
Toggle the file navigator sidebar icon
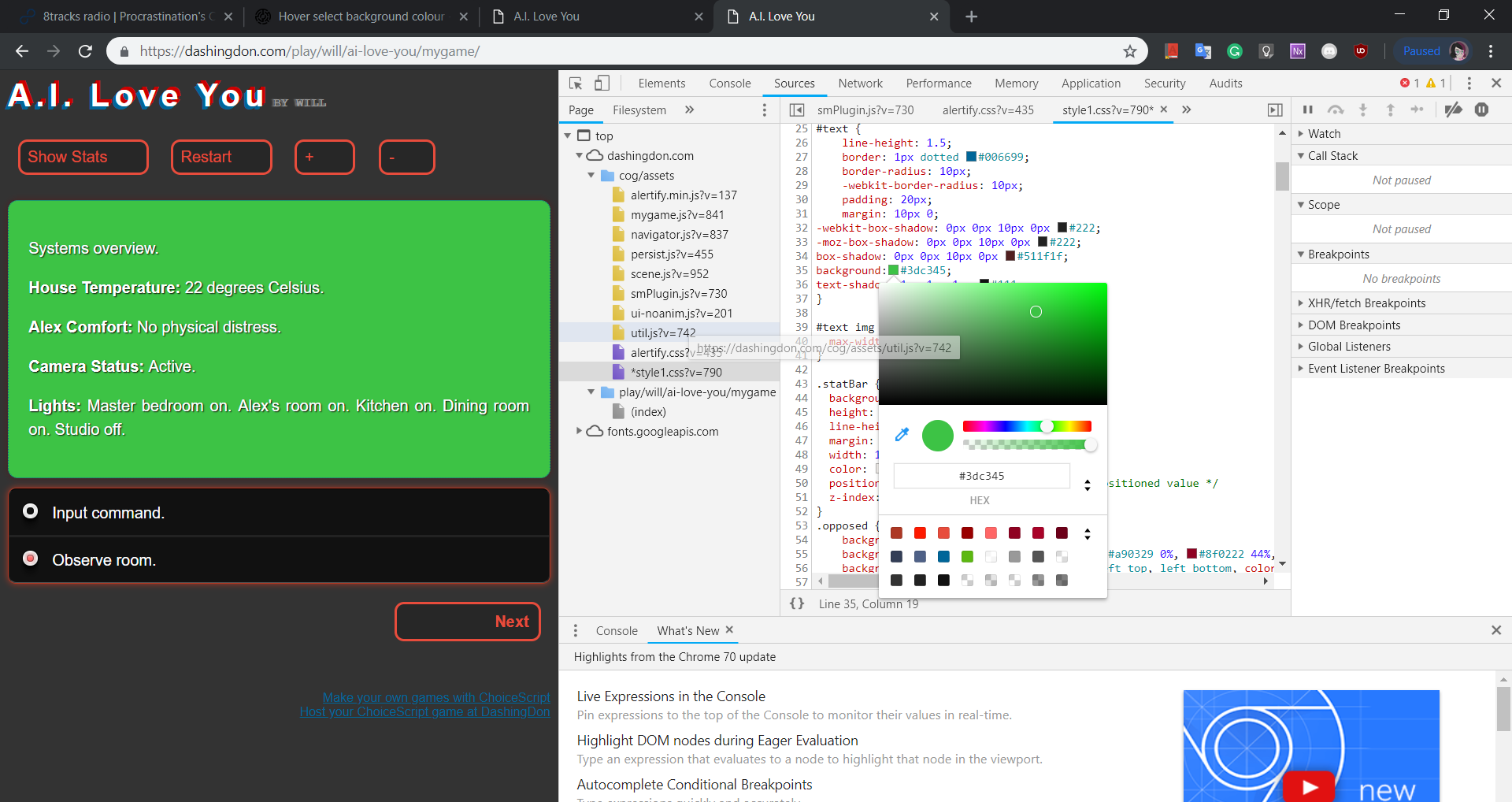[797, 110]
